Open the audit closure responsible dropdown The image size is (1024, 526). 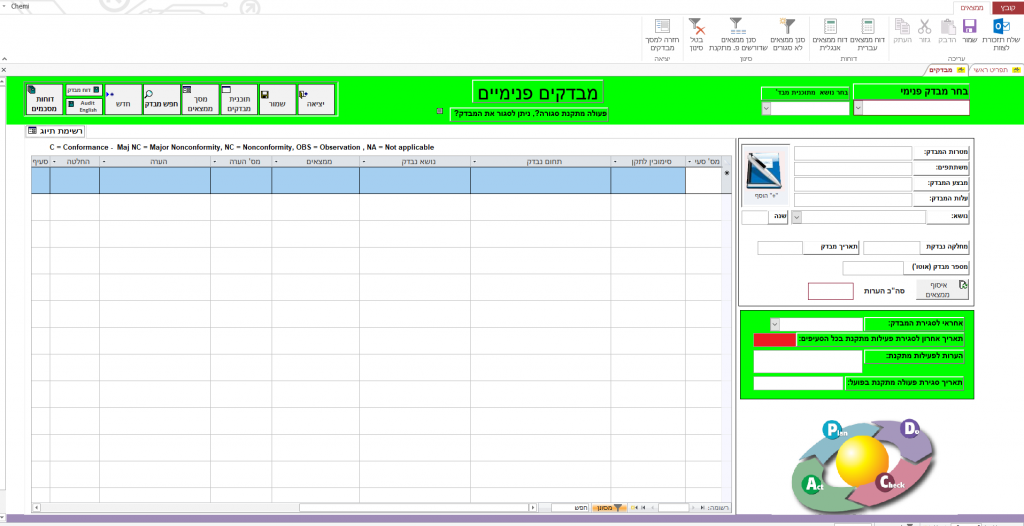tap(774, 324)
